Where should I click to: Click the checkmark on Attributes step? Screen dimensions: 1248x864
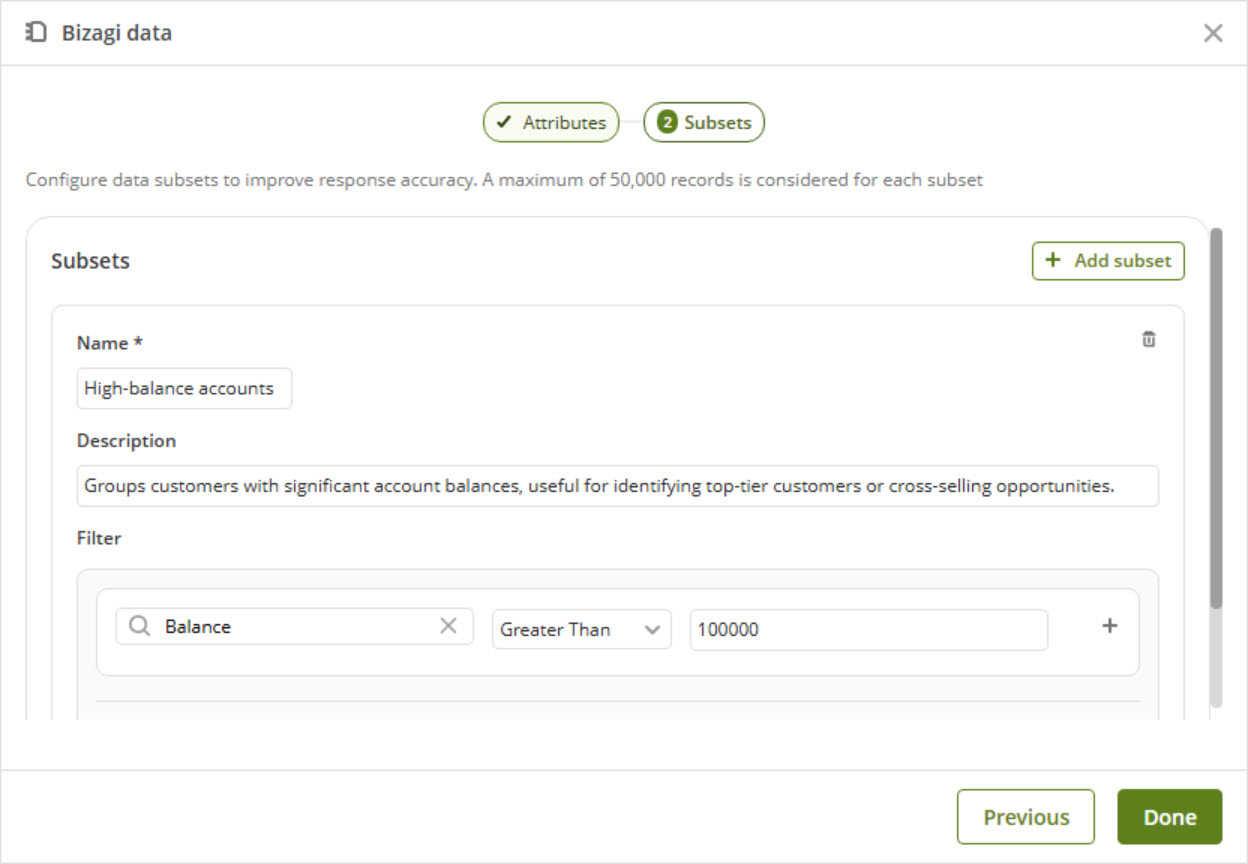pos(505,123)
